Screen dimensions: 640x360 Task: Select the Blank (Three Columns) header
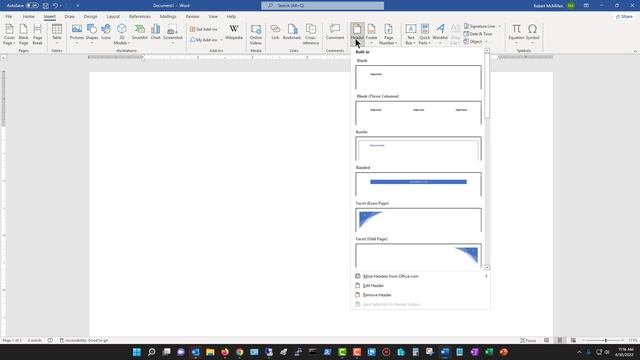418,113
